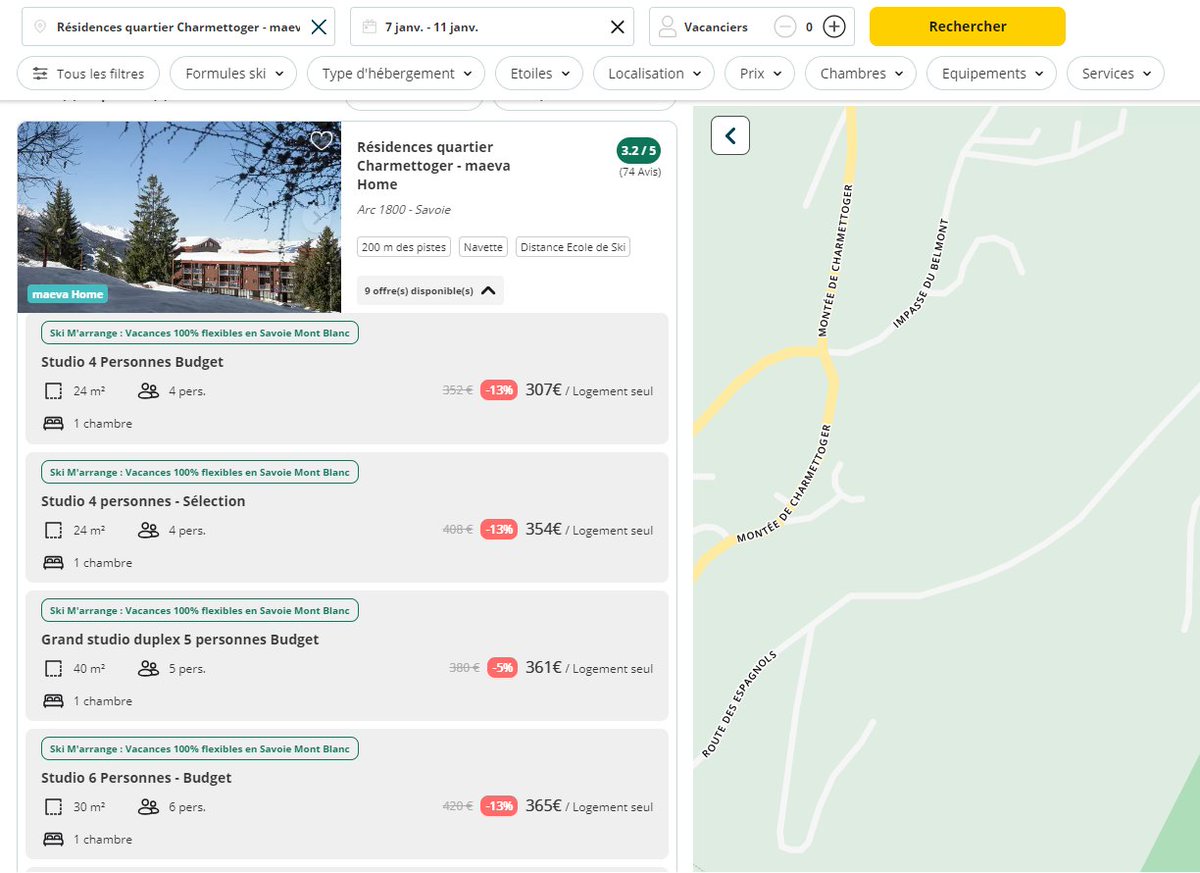Click the 361€ price of Grand studio duplex
Screen dimensions: 1200x873
[544, 667]
